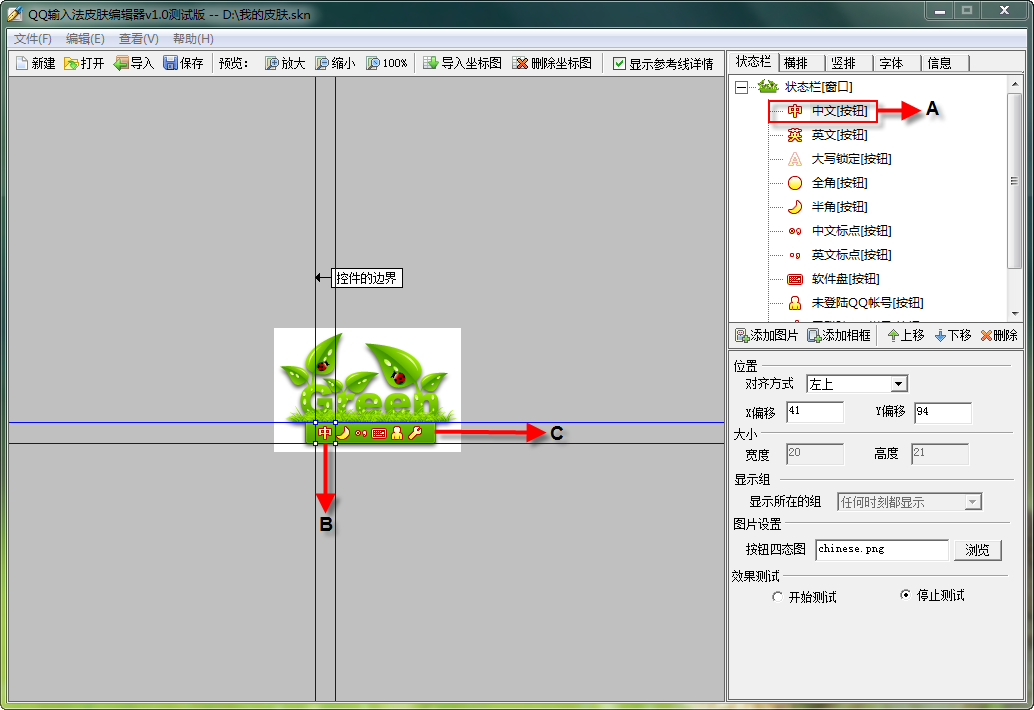The width and height of the screenshot is (1034, 710).
Task: Click 导入坐标图 to import coordinate image
Action: 462,63
